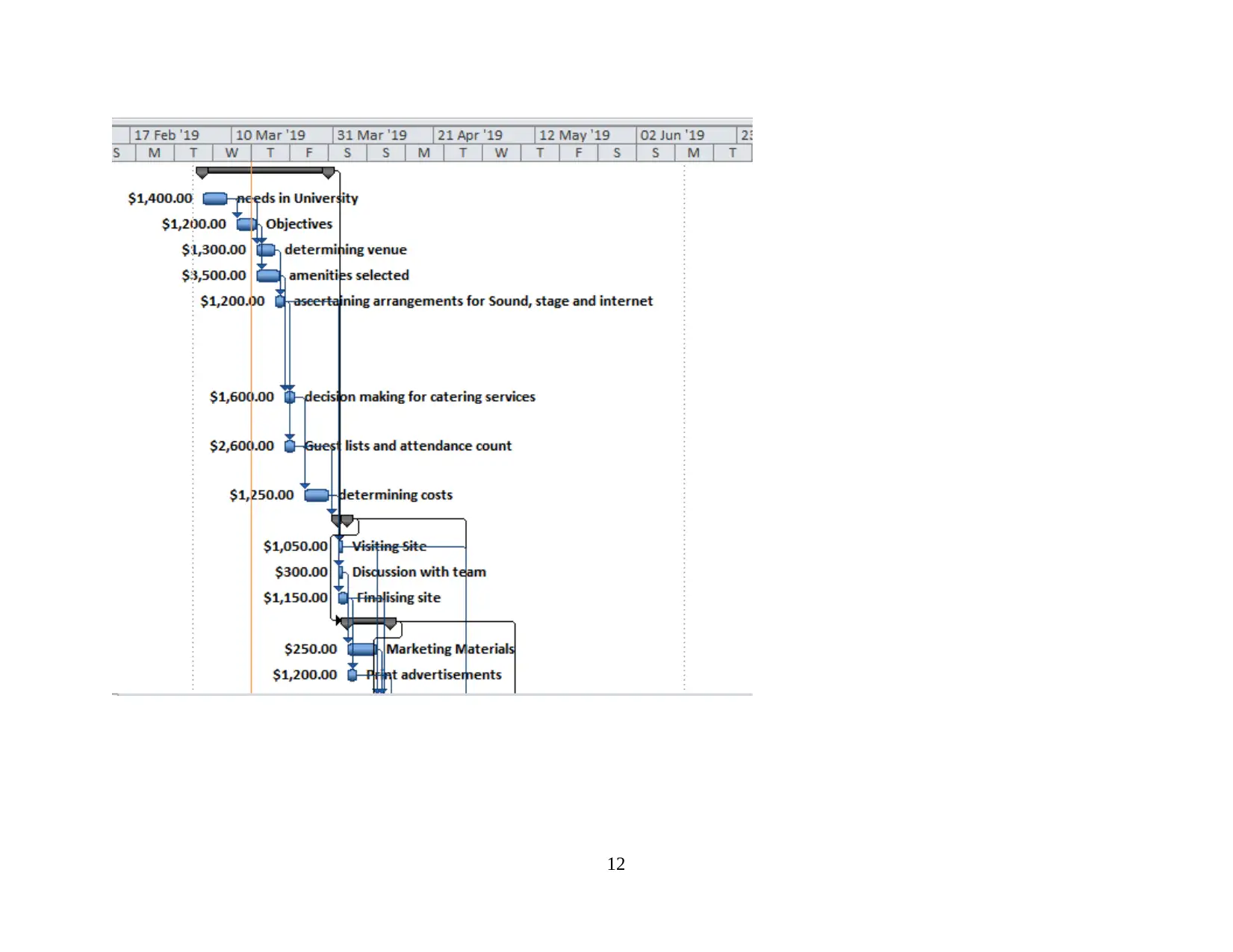Image resolution: width=1233 pixels, height=952 pixels.
Task: Click the '17 Feb '19' timescale header
Action: pos(181,135)
